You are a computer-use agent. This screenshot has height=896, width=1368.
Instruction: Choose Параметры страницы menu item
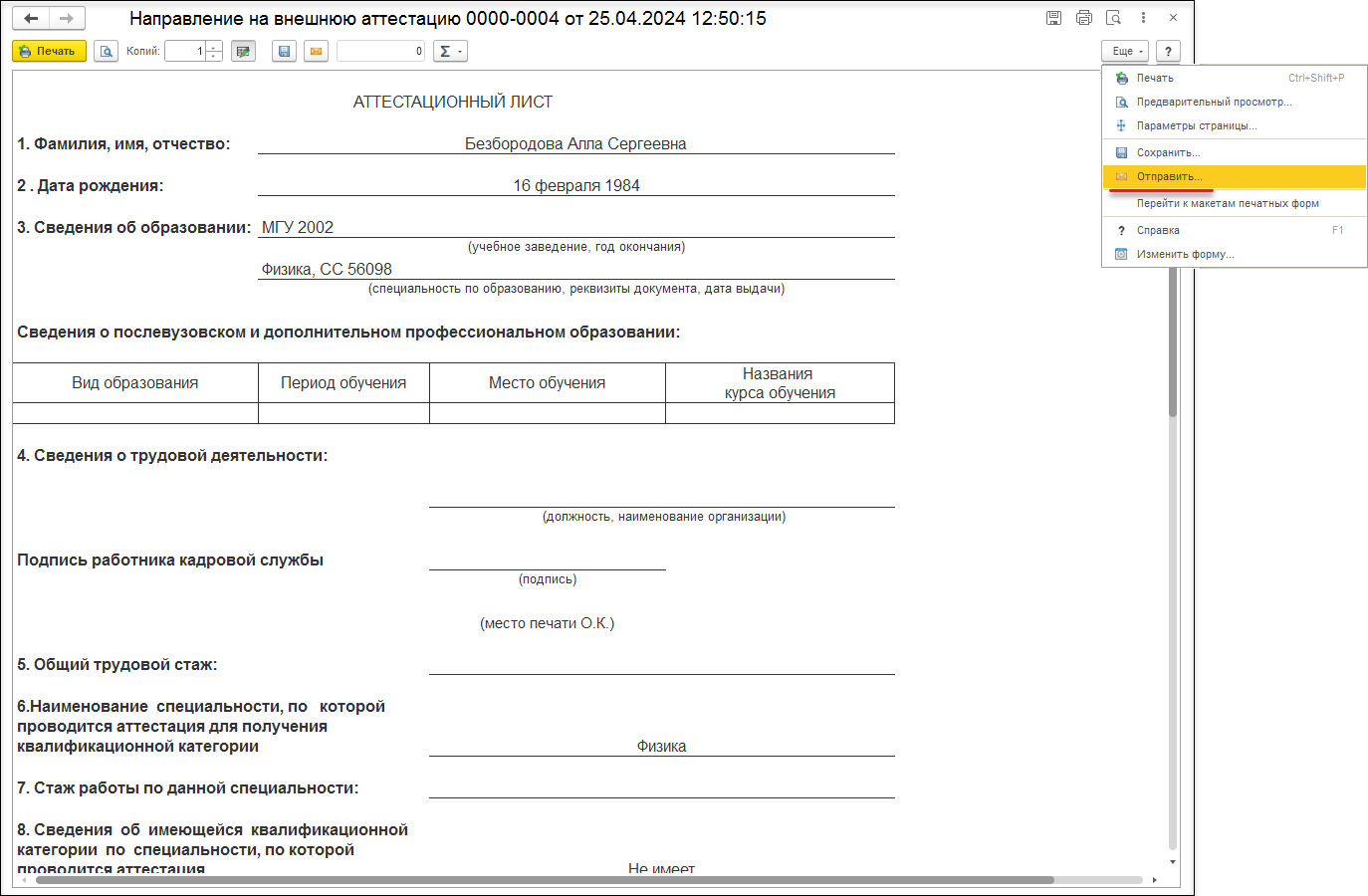point(1235,125)
